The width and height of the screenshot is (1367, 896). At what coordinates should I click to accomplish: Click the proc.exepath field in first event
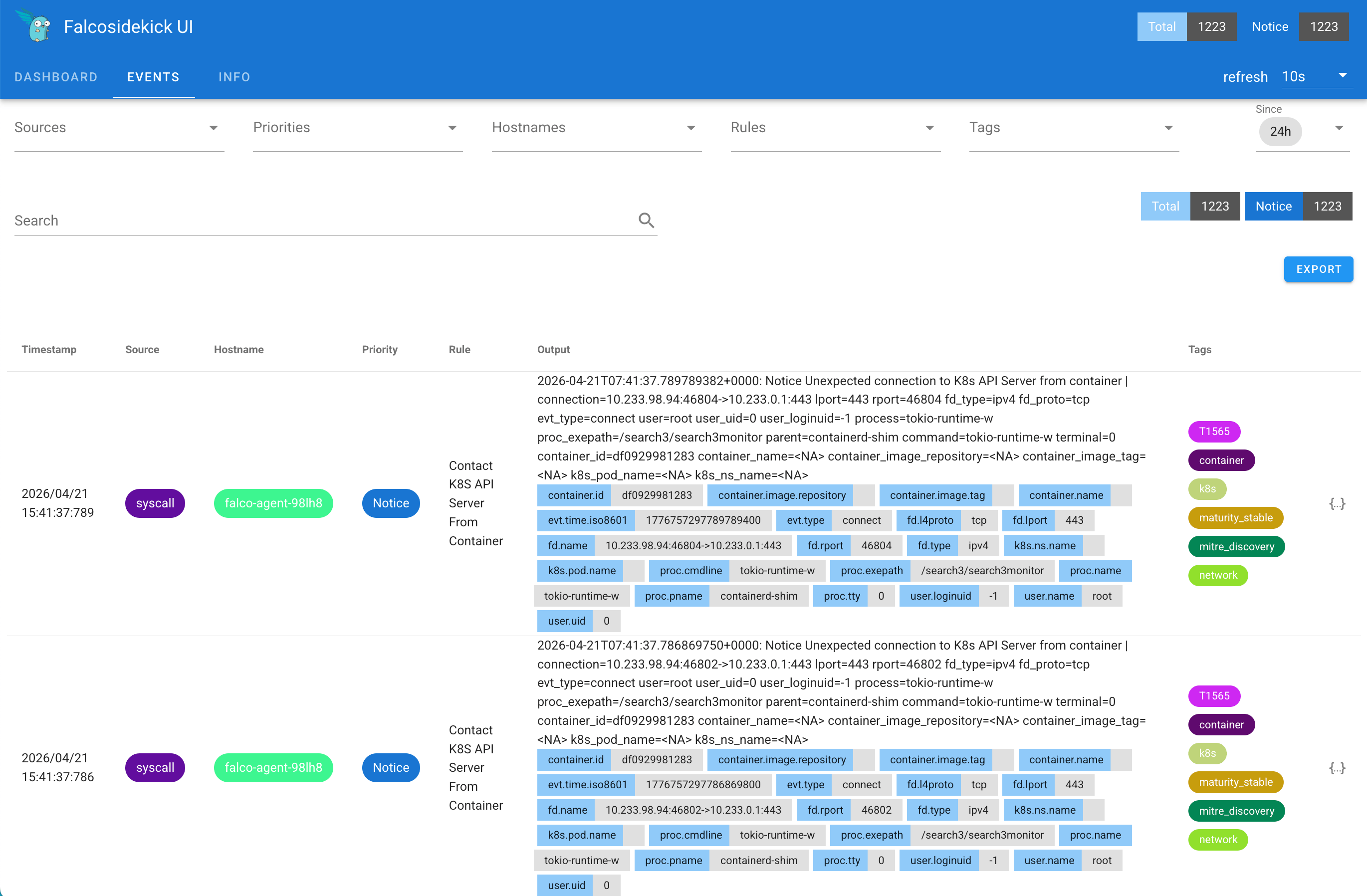871,570
